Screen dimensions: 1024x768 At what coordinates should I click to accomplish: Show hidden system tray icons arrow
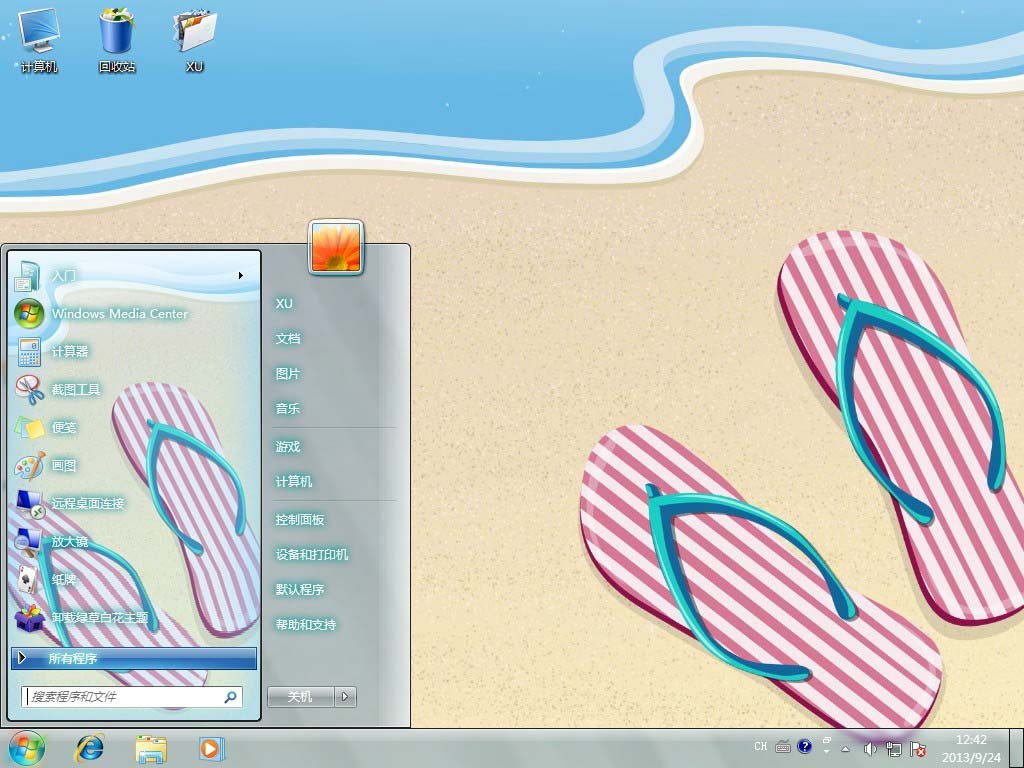[846, 748]
